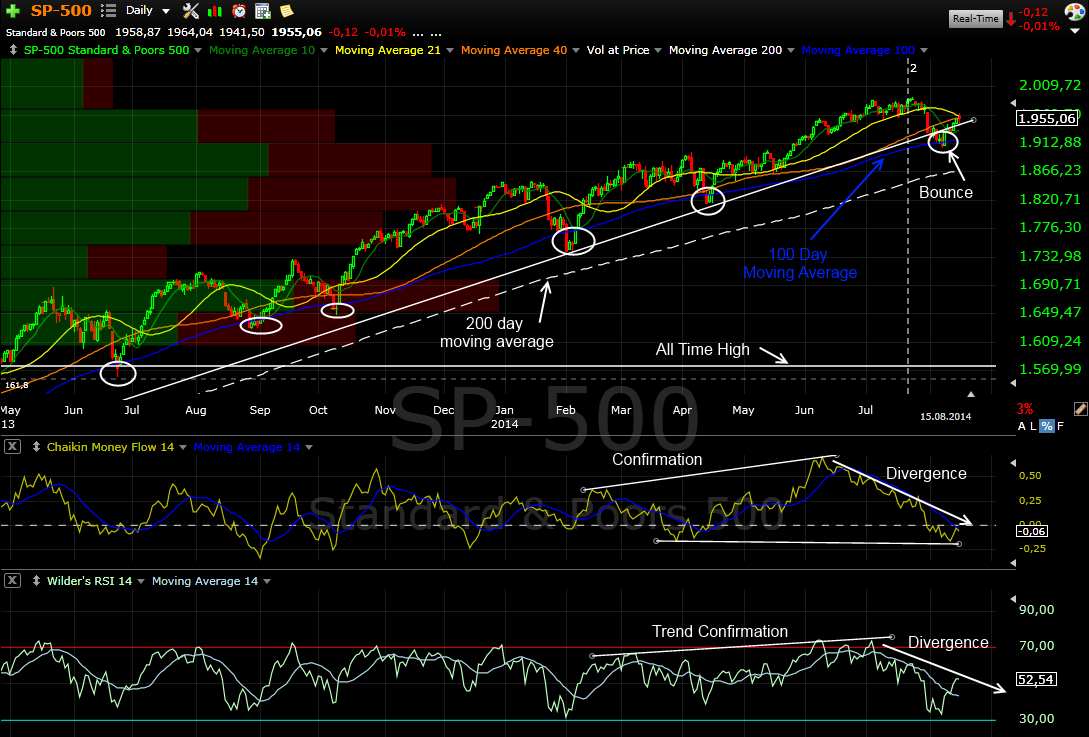Click the current price tag 1.955,06 on the axis
The height and width of the screenshot is (737, 1089).
(1047, 118)
